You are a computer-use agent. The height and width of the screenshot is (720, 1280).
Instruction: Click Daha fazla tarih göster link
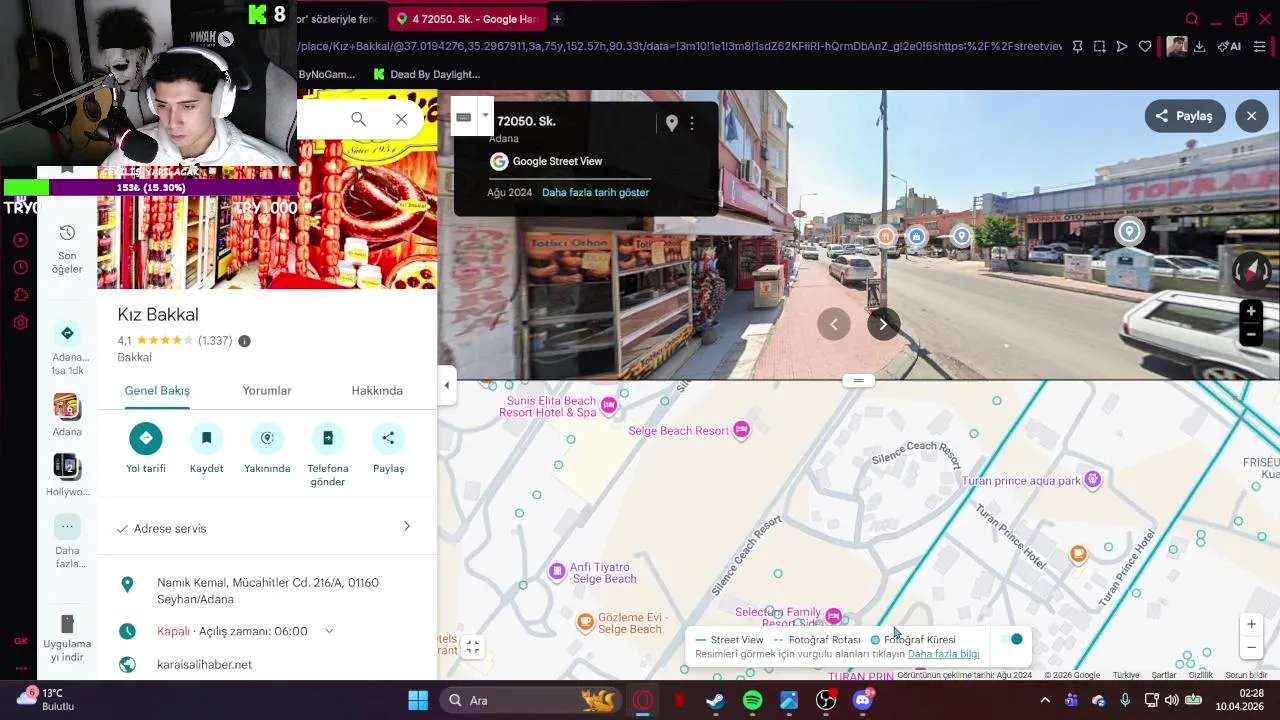click(x=595, y=192)
